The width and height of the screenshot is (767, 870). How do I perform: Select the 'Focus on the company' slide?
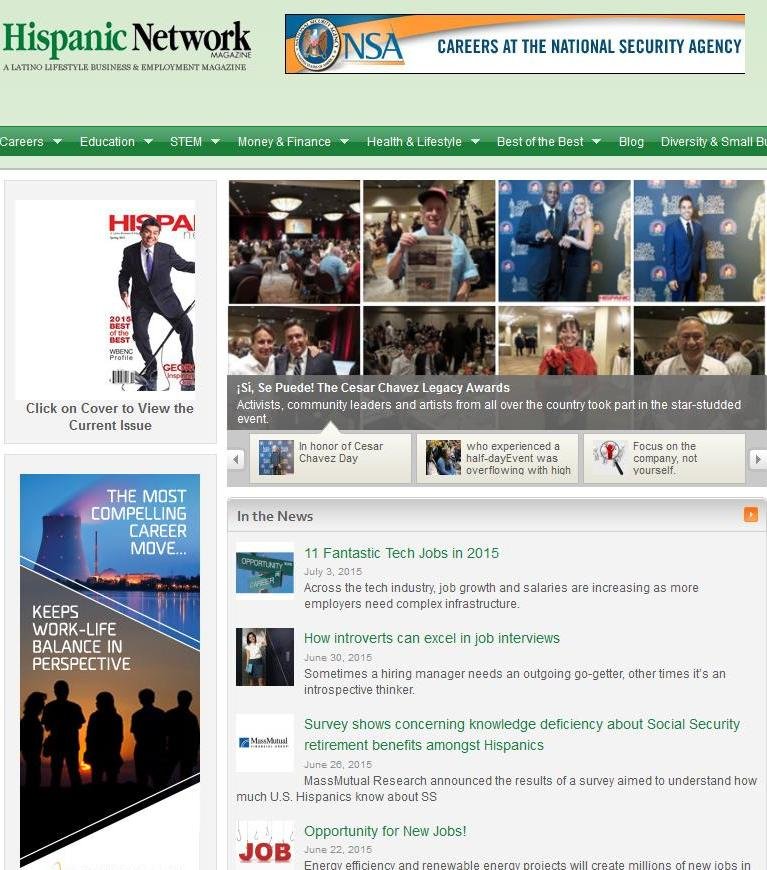[x=664, y=458]
